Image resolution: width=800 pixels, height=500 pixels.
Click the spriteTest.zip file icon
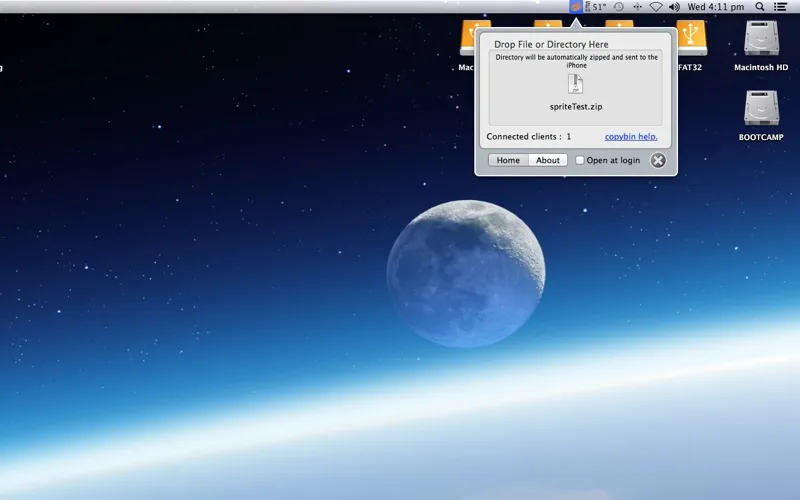click(575, 84)
